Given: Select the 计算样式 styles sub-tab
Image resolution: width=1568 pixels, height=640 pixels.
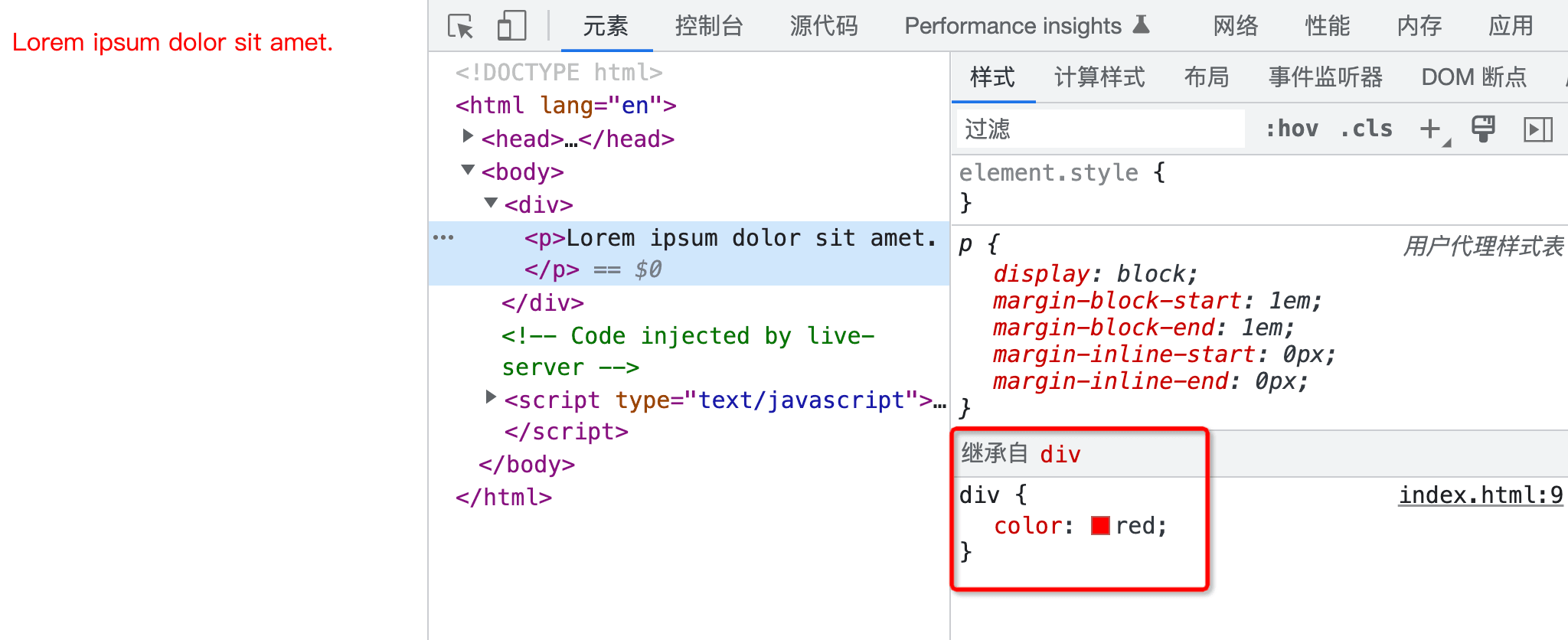Looking at the screenshot, I should click(x=1099, y=77).
